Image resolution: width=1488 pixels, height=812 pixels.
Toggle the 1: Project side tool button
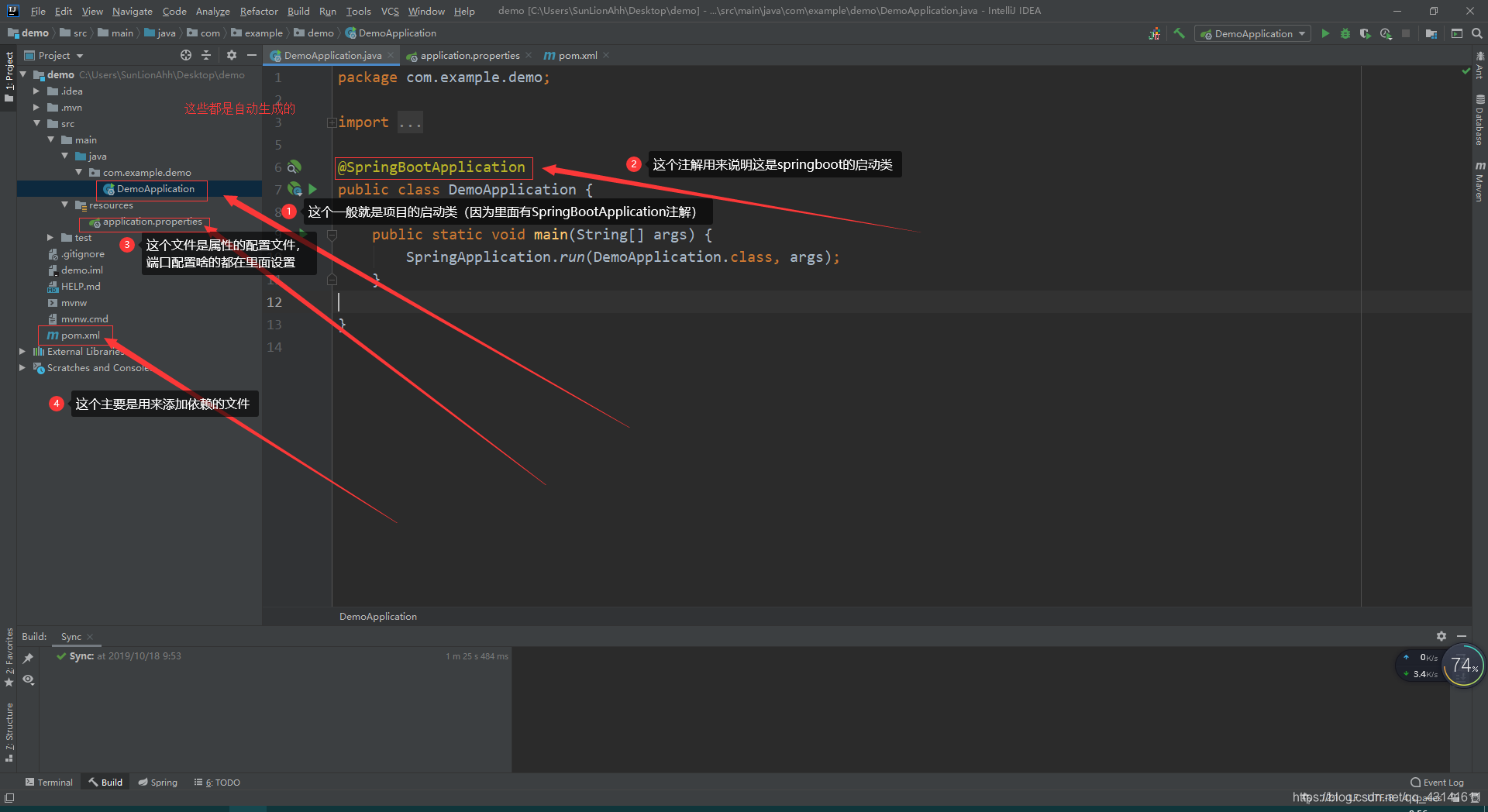(x=9, y=77)
